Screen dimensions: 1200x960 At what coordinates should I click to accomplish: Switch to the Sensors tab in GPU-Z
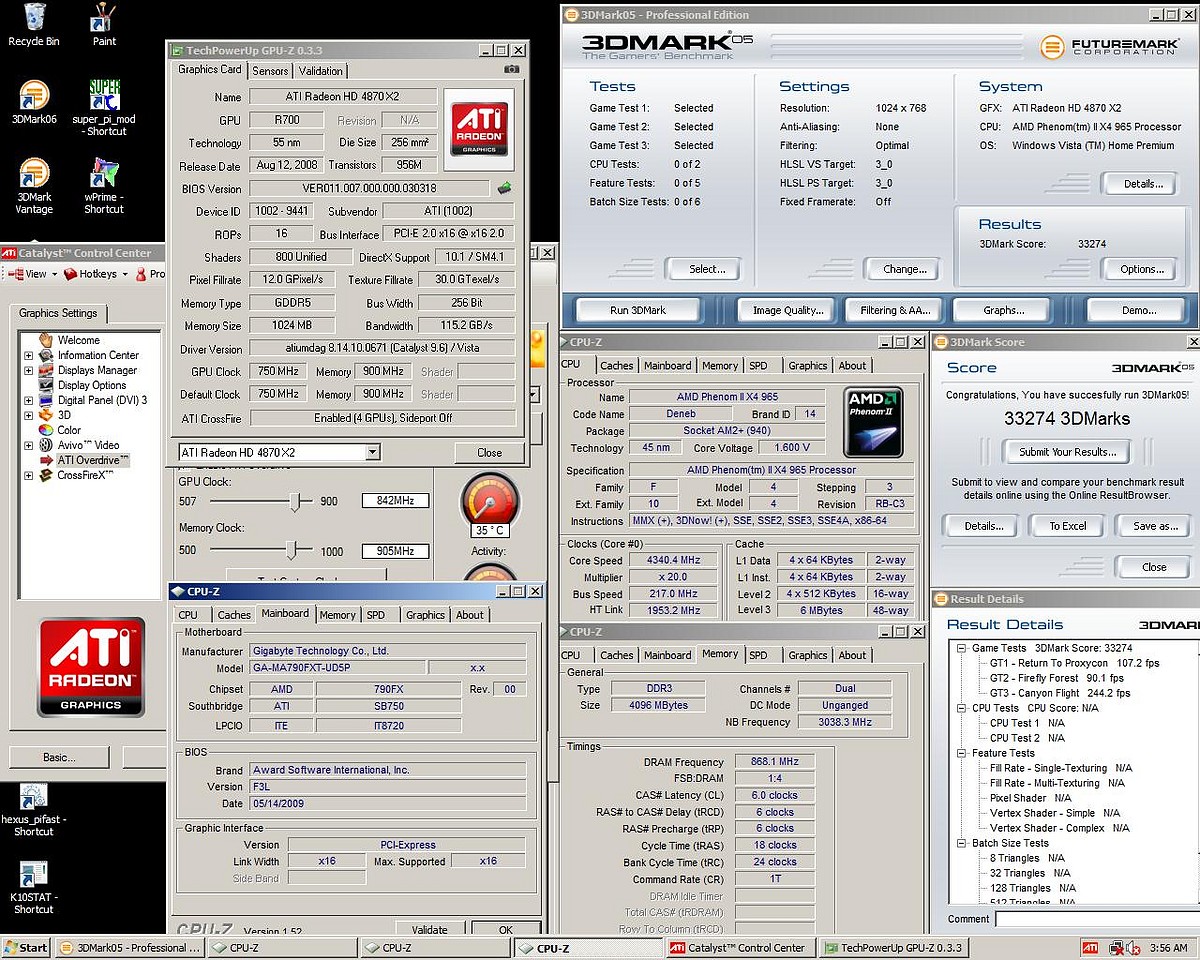coord(270,71)
